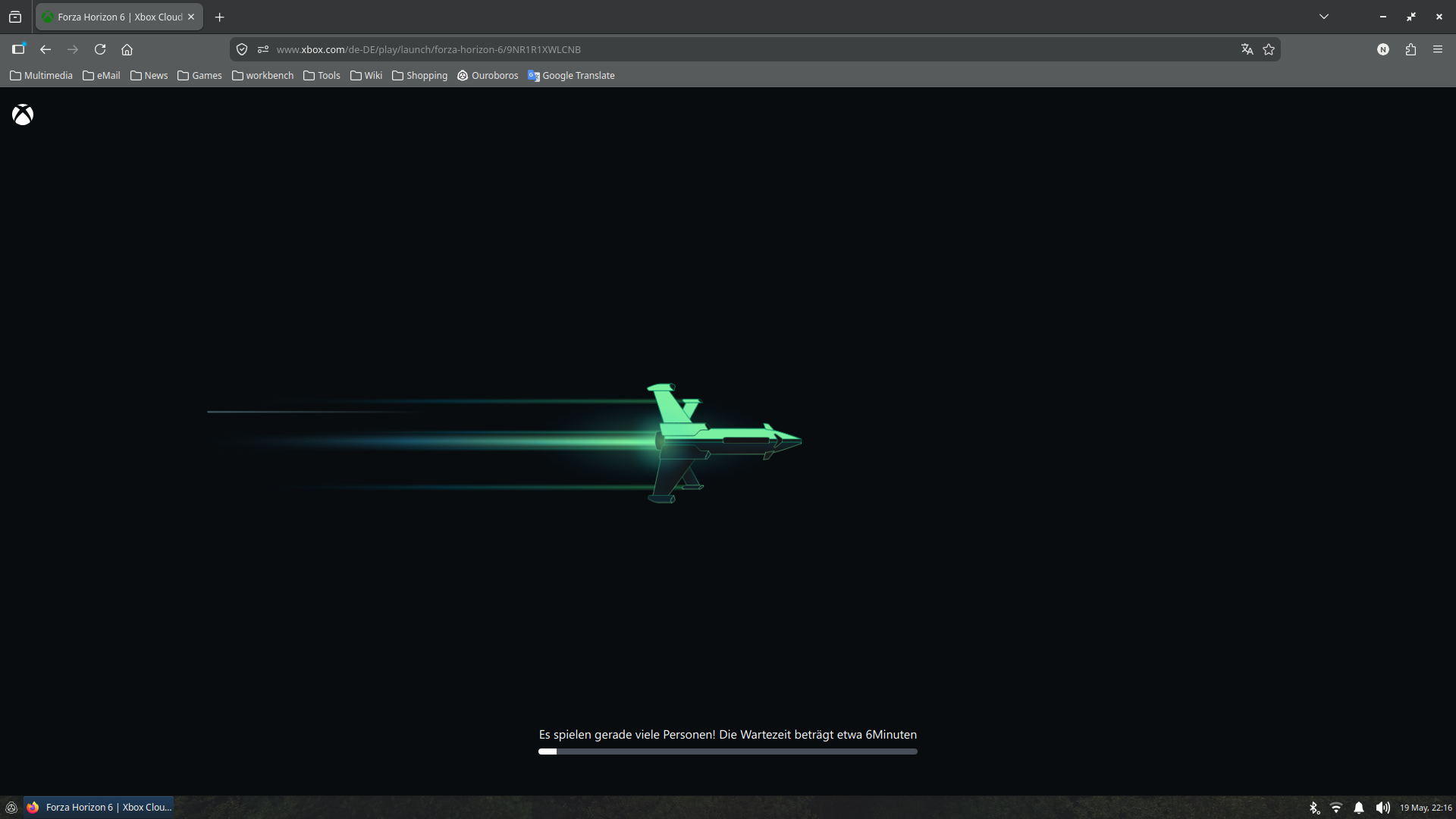
Task: Open the Wiki bookmarks folder
Action: (x=366, y=75)
